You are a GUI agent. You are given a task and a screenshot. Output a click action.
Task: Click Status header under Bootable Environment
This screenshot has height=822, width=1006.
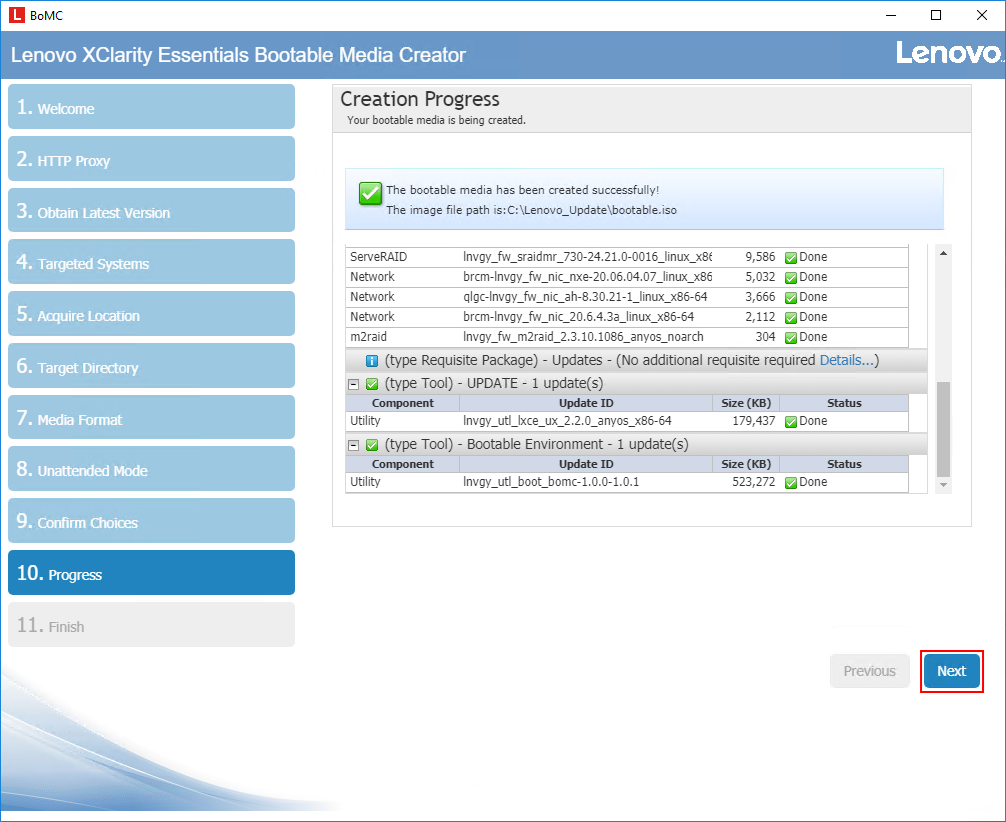pyautogui.click(x=844, y=464)
